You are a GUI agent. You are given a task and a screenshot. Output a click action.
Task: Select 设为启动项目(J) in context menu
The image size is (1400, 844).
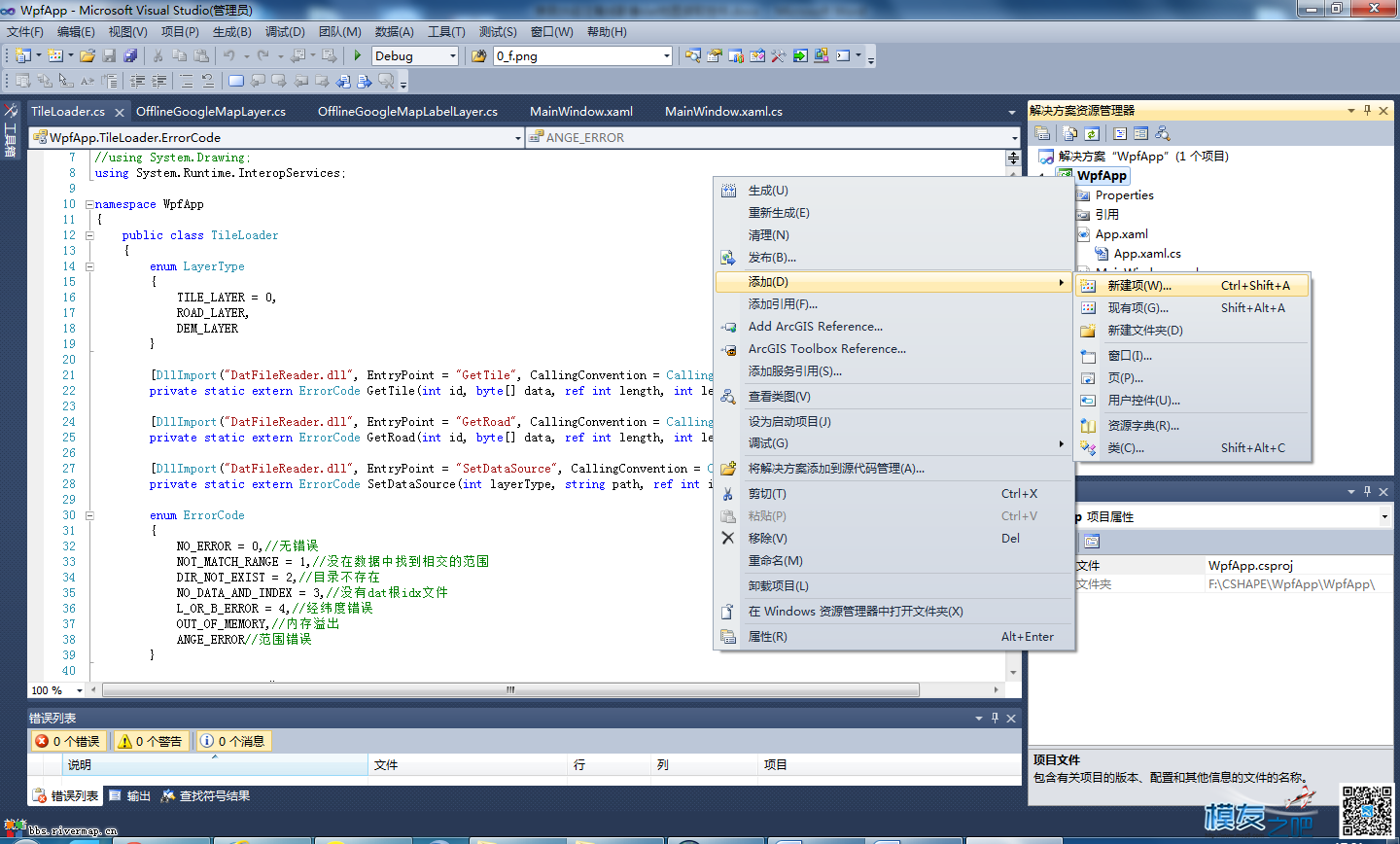[894, 422]
